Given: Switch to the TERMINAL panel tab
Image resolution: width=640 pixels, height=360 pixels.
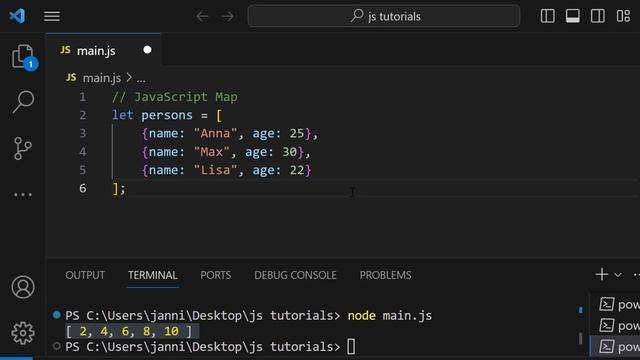Looking at the screenshot, I should (153, 275).
